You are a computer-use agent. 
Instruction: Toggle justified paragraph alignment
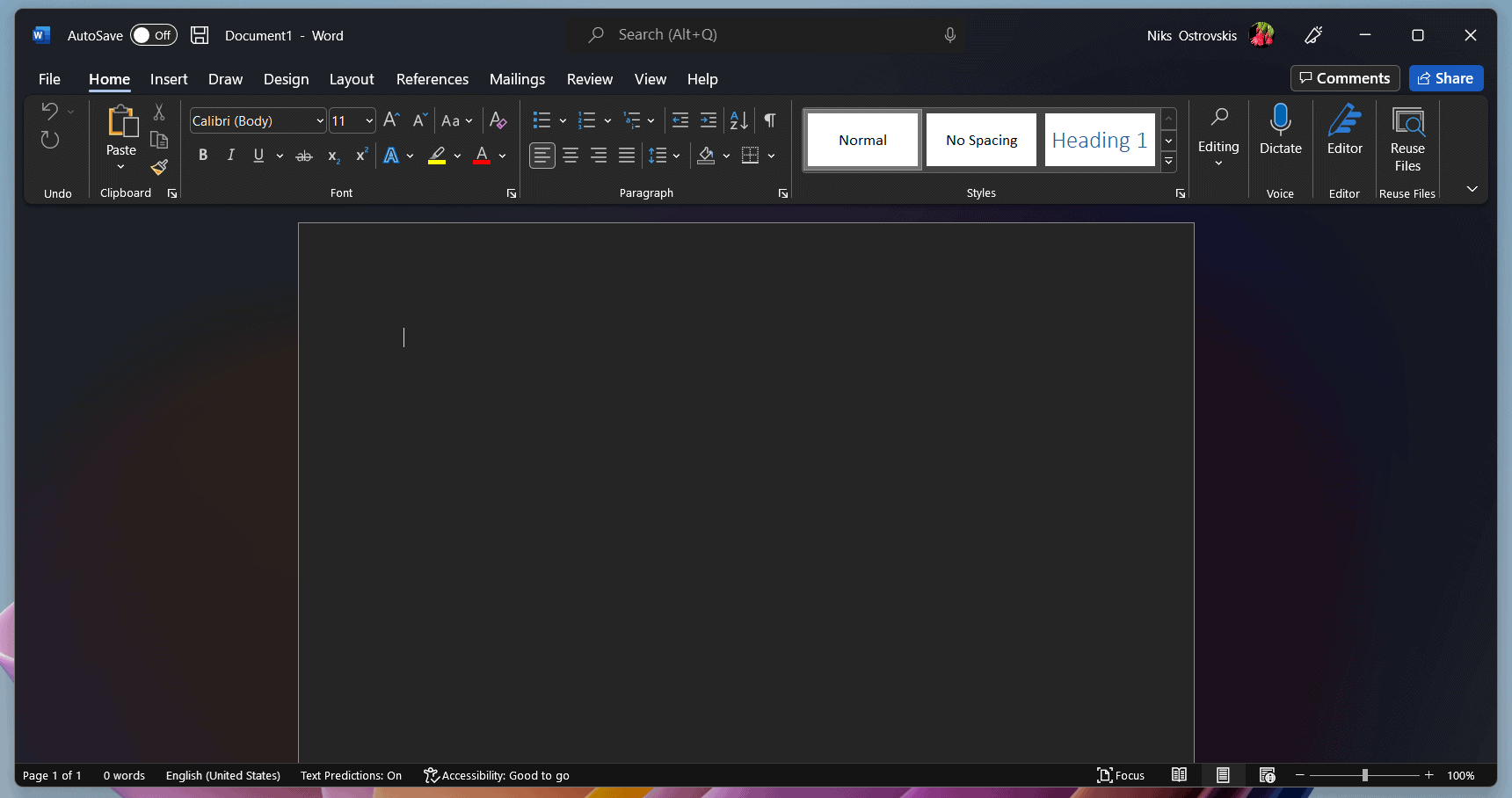pos(627,156)
